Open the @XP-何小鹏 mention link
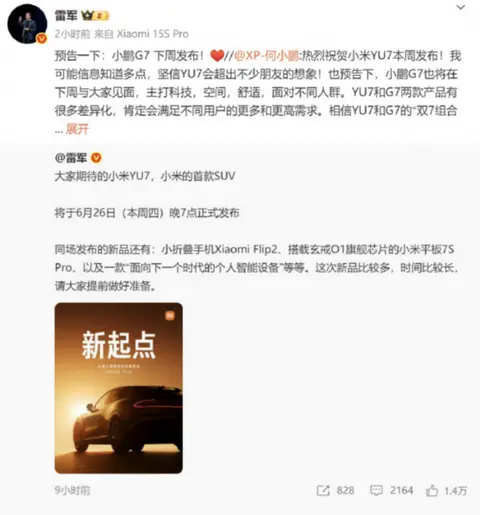The image size is (480, 515). (267, 56)
